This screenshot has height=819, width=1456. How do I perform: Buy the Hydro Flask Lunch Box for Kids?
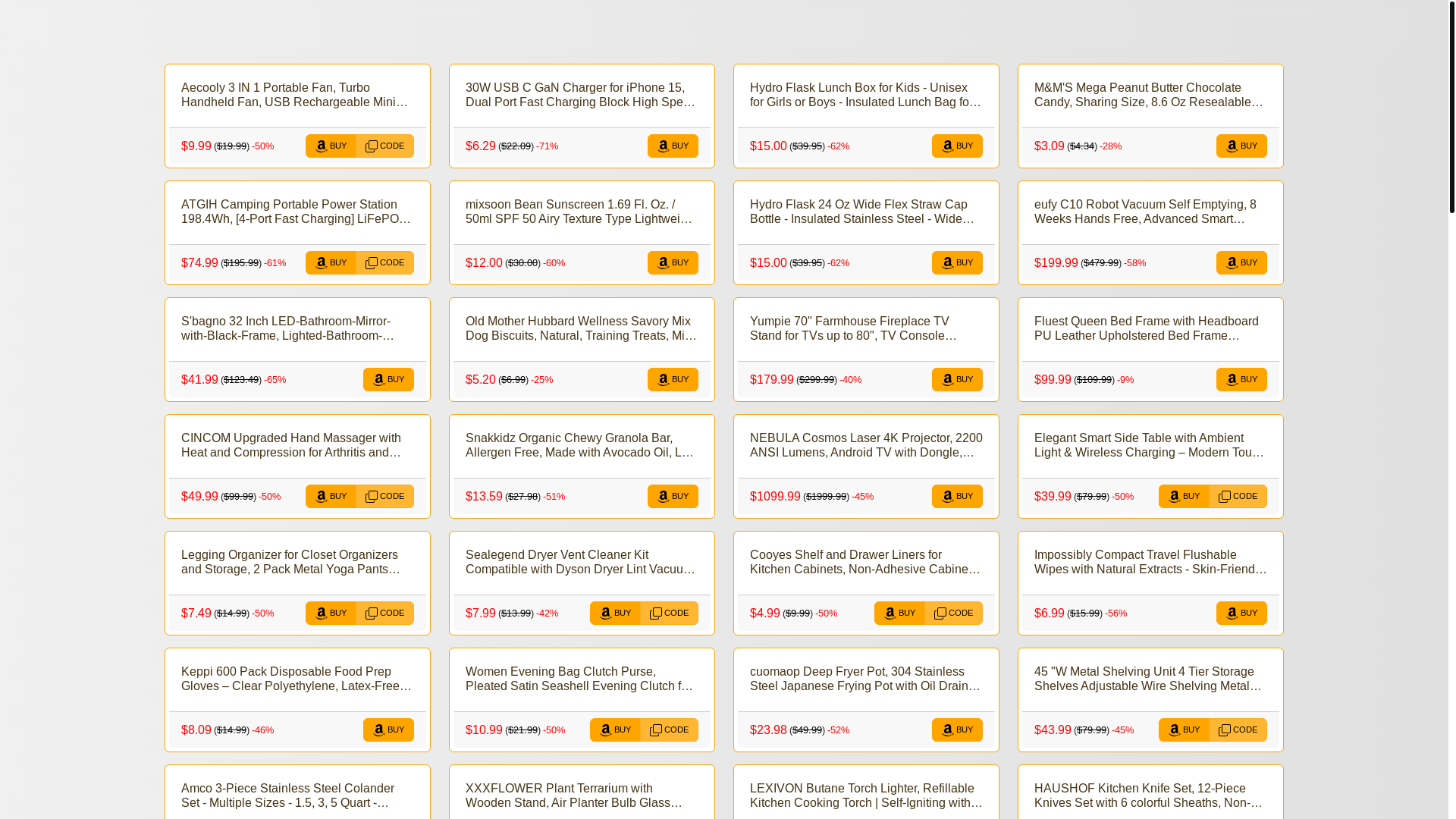click(957, 146)
